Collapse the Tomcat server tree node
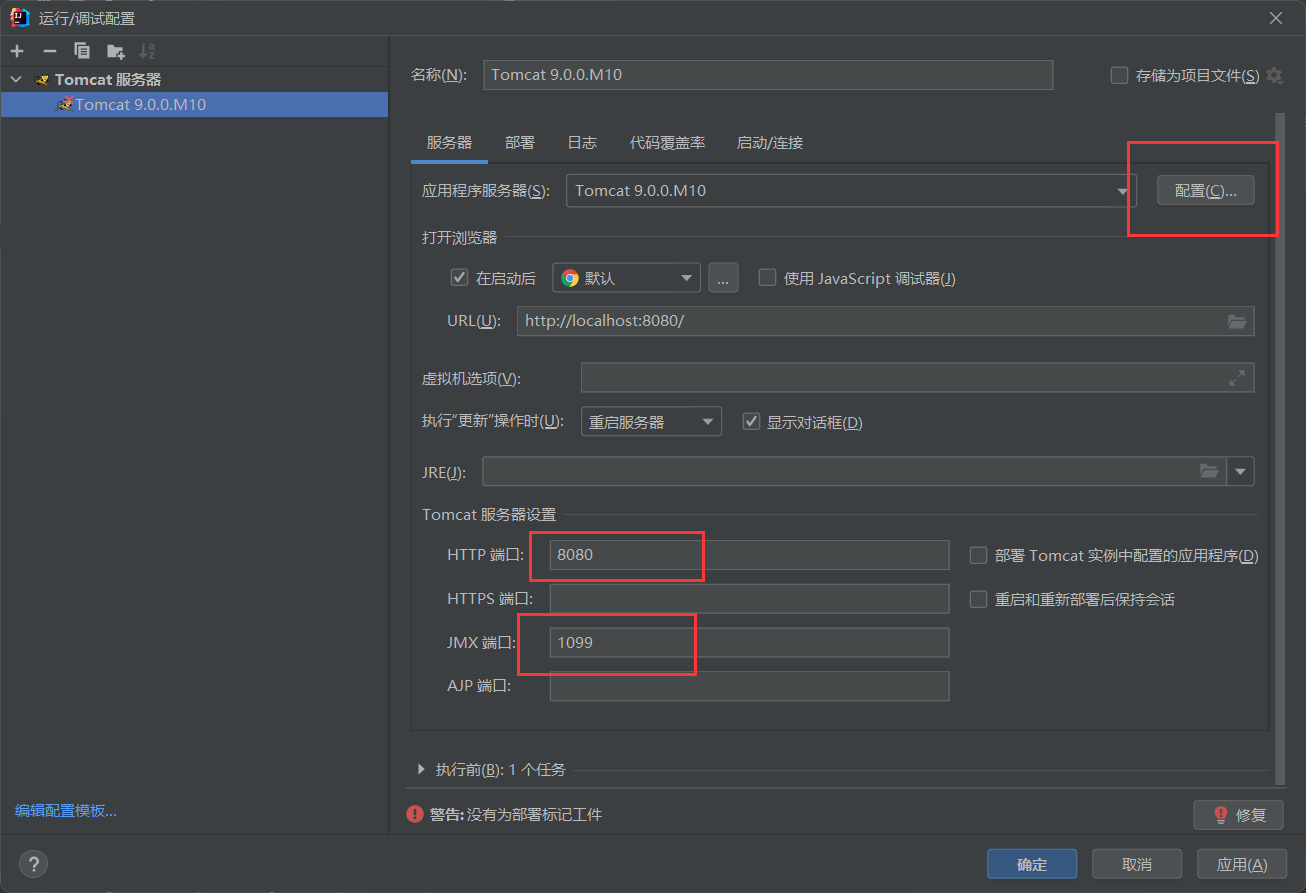 (x=16, y=79)
